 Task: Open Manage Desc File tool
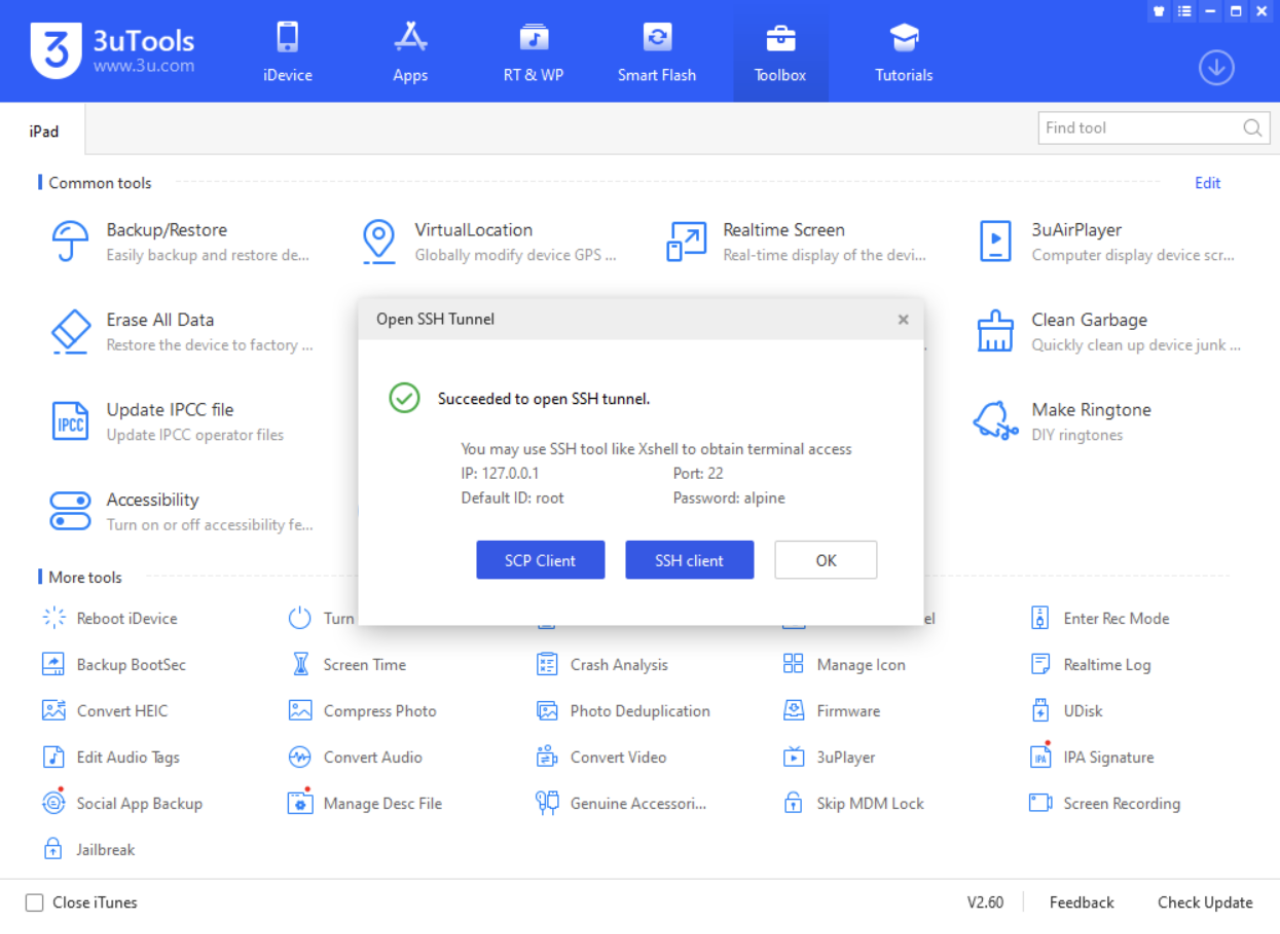[365, 803]
